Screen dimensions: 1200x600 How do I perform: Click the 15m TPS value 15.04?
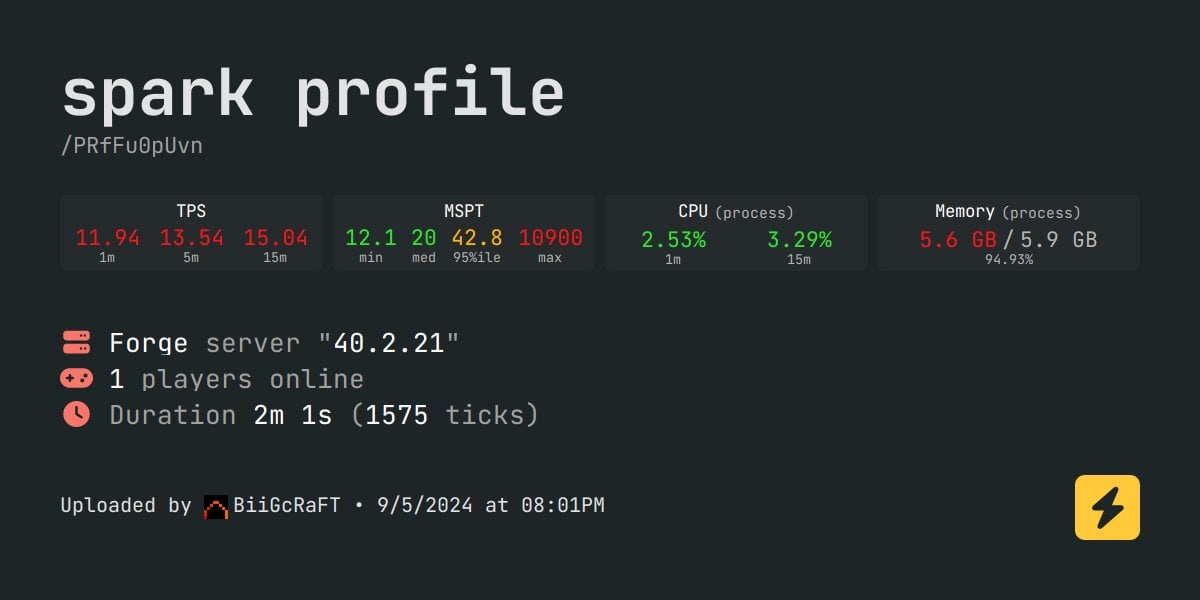[x=275, y=238]
